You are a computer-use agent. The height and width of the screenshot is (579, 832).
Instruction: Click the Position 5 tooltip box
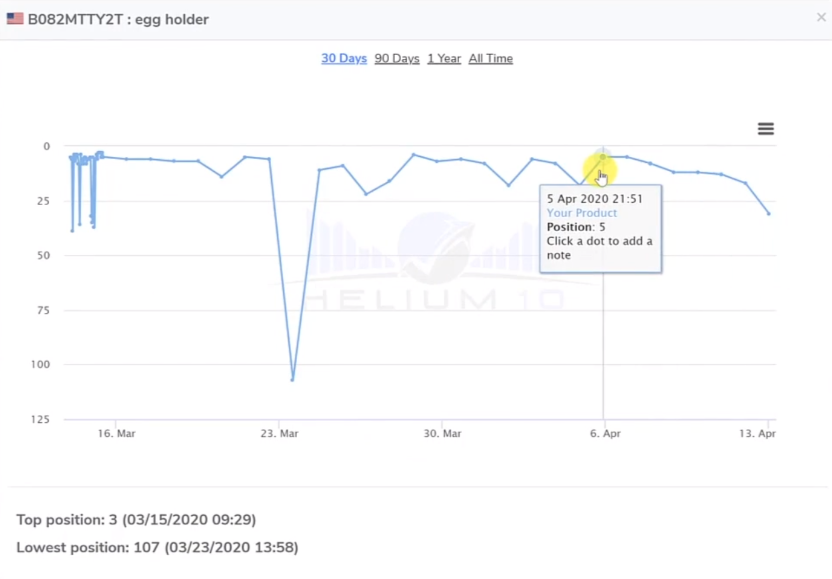(600, 228)
